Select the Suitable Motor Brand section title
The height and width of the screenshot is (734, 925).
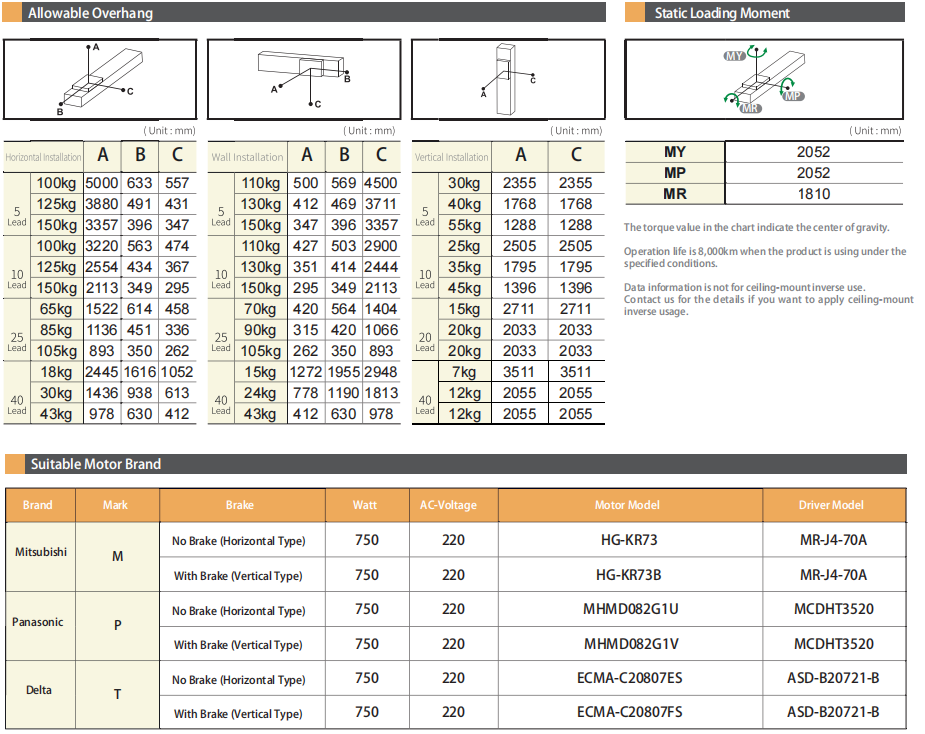95,464
